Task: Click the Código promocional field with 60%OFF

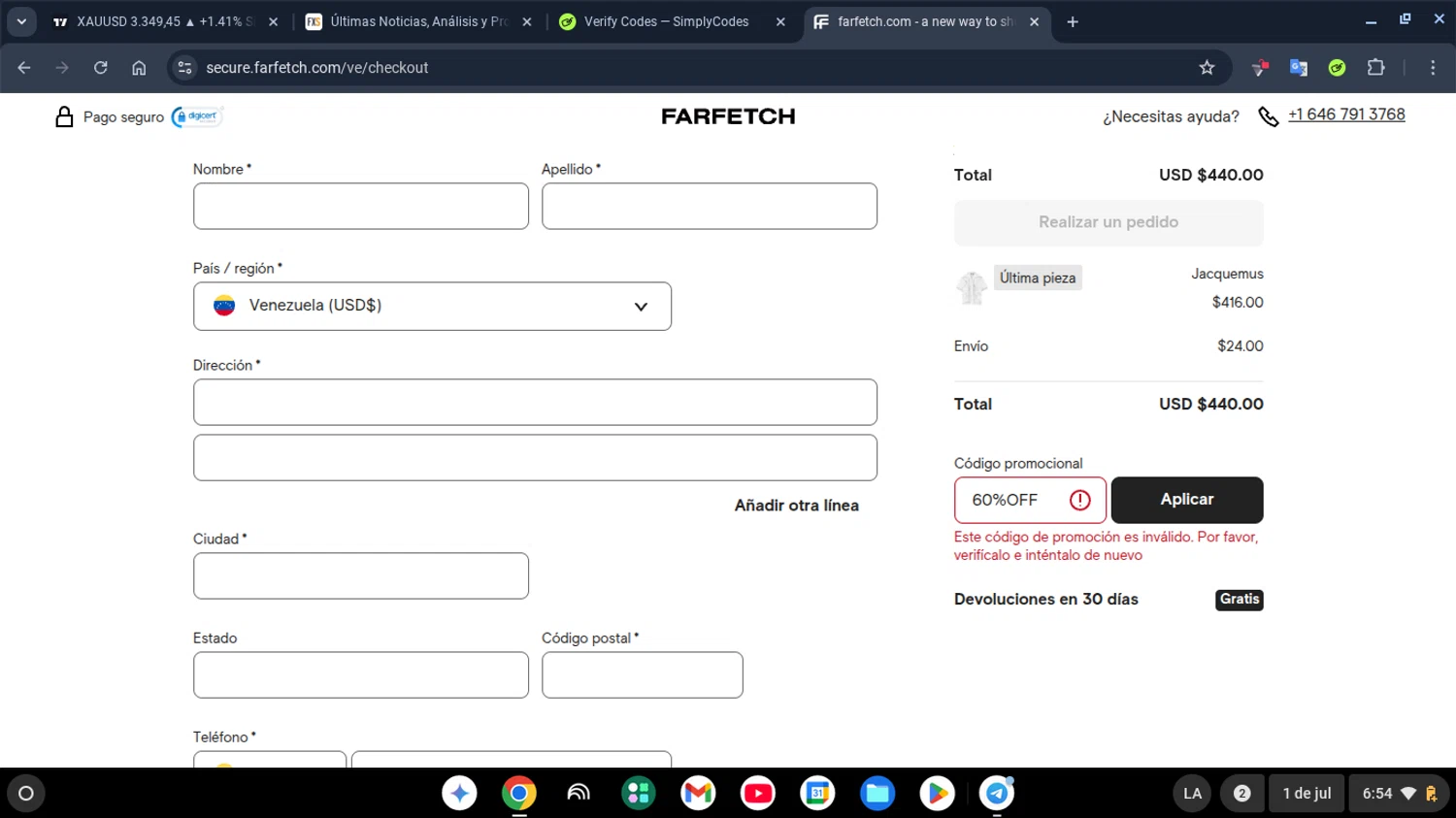Action: [1030, 500]
